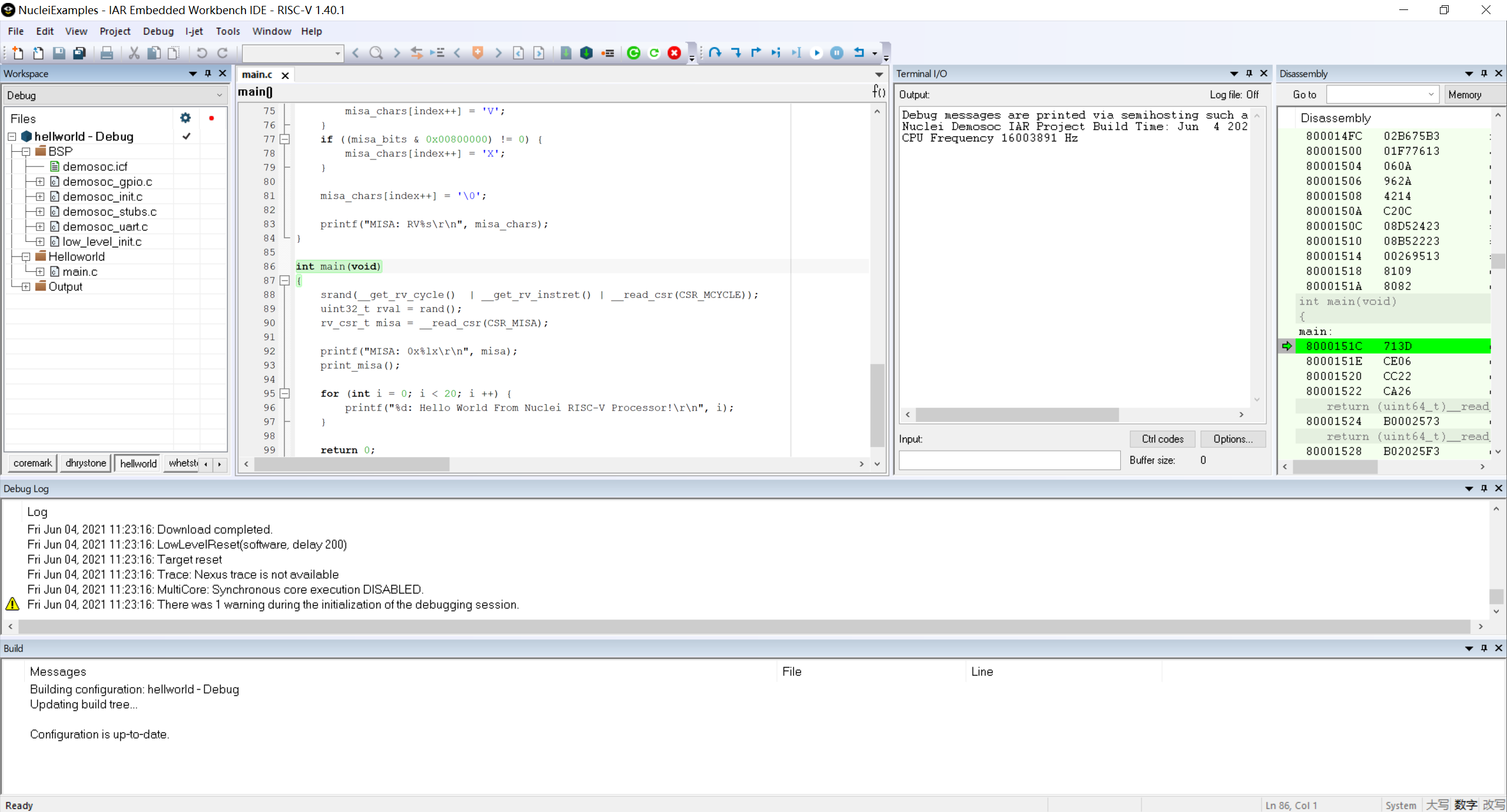Toggle fold marker at line 95

[x=285, y=394]
